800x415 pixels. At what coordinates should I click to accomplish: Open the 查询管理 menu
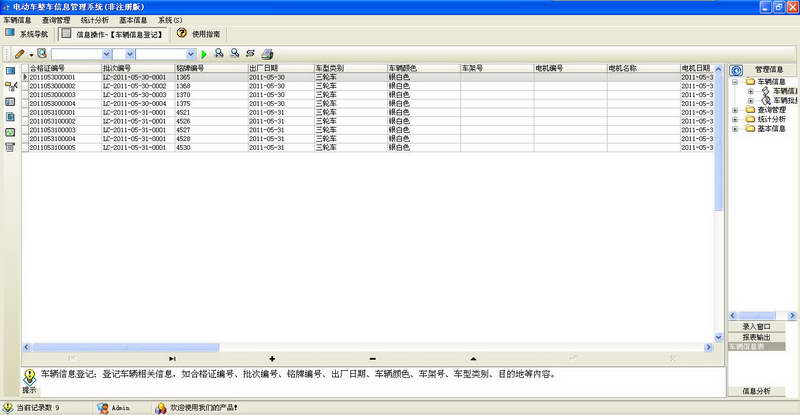[56, 20]
